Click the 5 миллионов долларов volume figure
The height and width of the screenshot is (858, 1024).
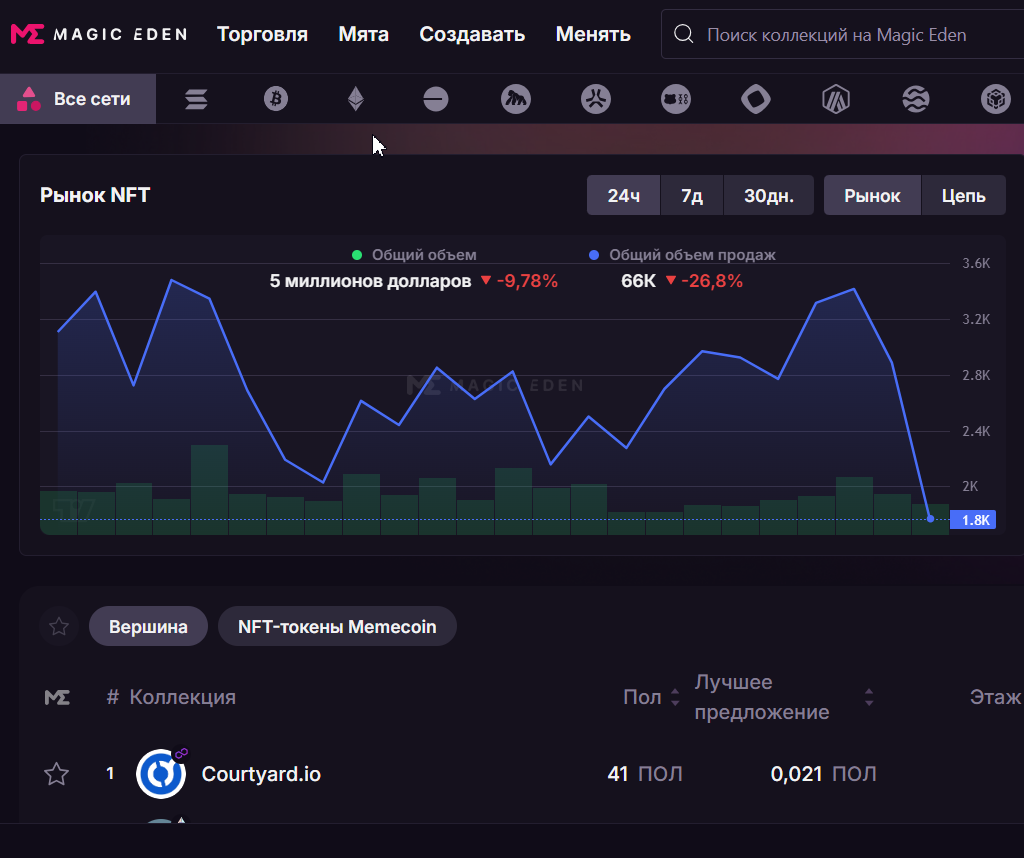pyautogui.click(x=370, y=281)
